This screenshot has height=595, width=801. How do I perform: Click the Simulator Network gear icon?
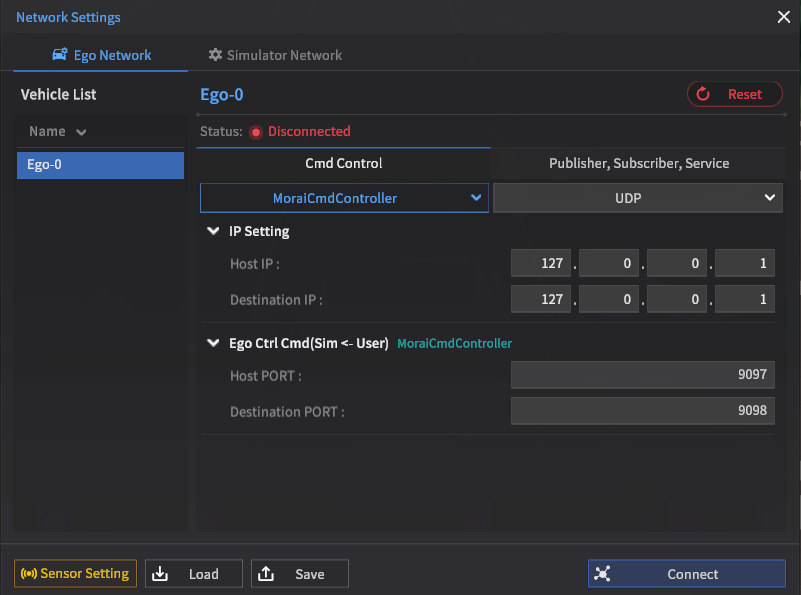pyautogui.click(x=215, y=55)
